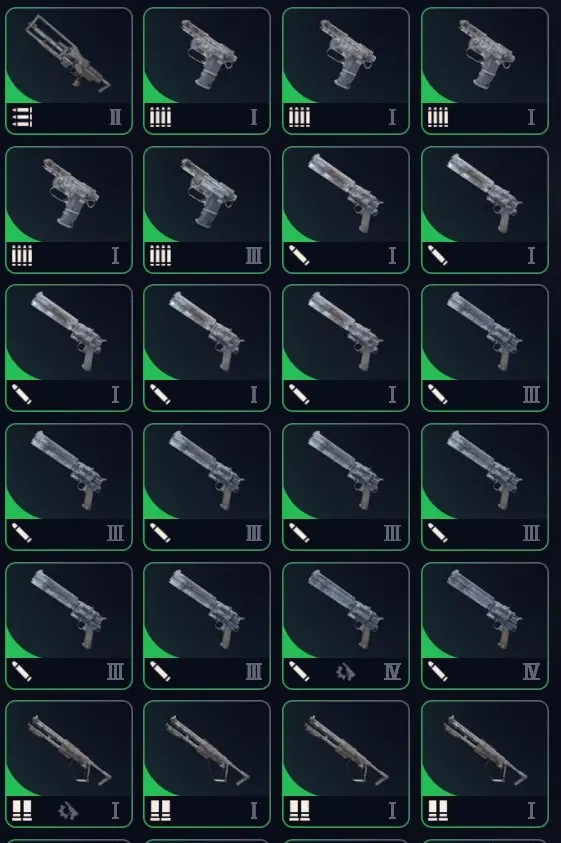The width and height of the screenshot is (561, 843).
Task: Click the heavy ammo icon on the unmodified Tier IV revolver
Action: pyautogui.click(x=437, y=671)
